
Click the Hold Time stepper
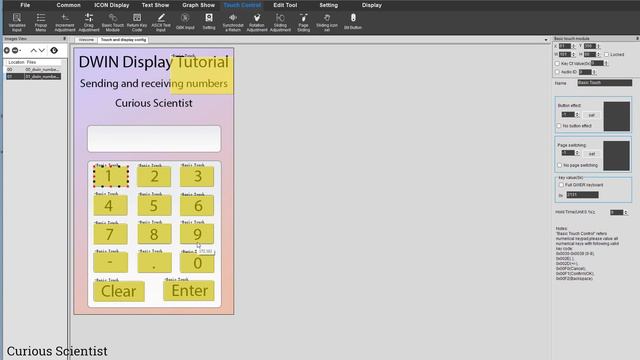coord(626,212)
